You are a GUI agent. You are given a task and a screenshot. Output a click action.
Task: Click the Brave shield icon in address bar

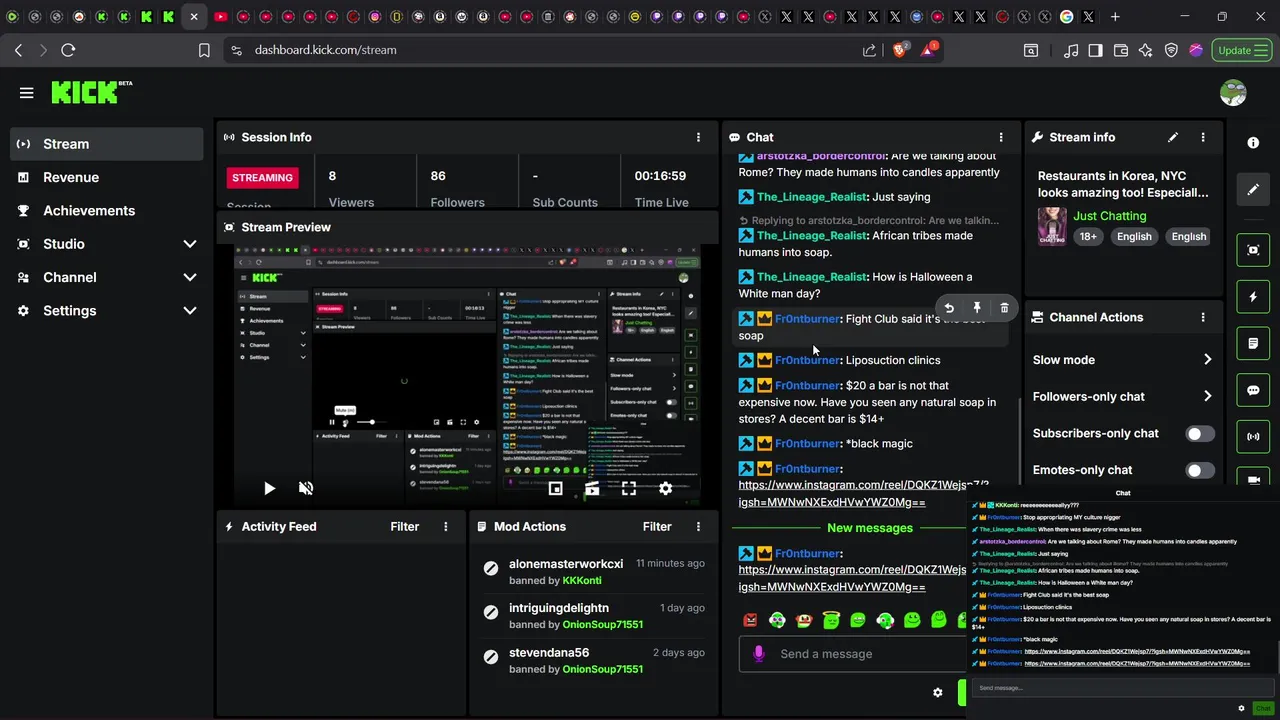[900, 50]
